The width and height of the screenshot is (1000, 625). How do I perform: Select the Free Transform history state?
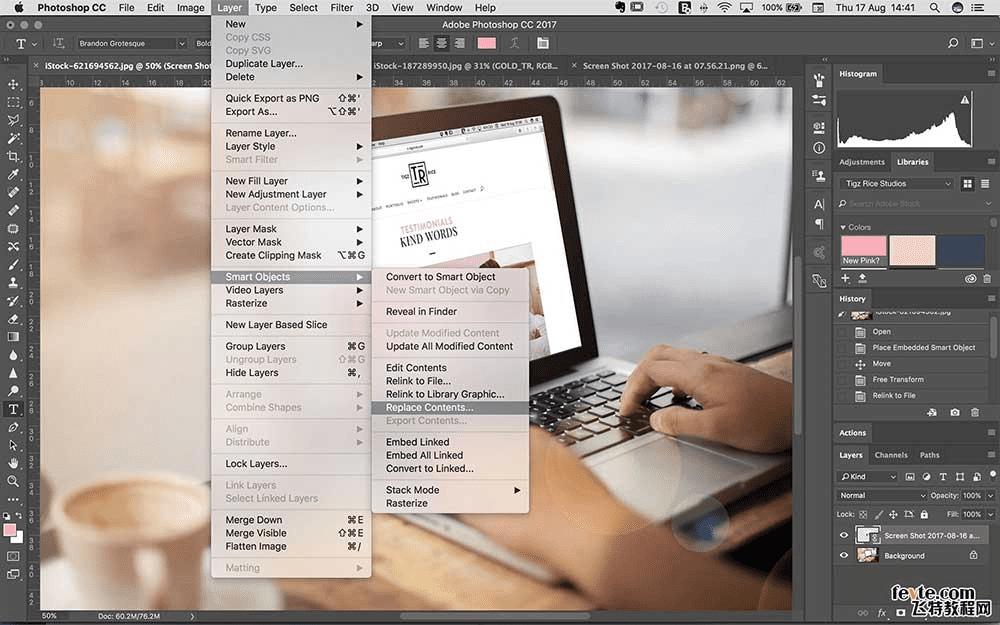pos(898,380)
